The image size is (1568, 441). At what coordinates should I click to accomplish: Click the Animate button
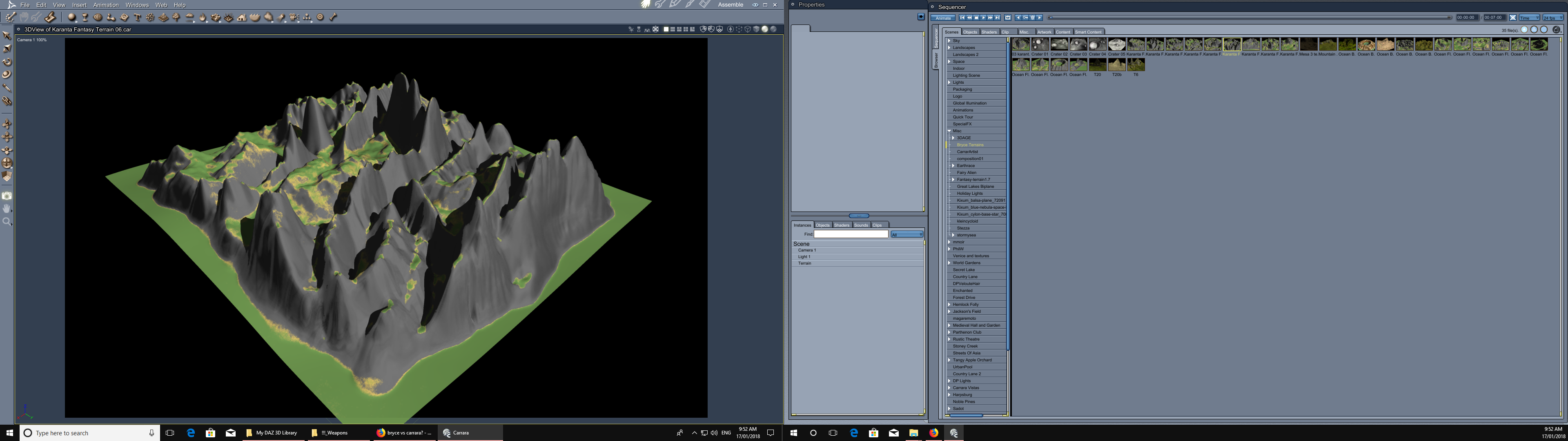943,18
